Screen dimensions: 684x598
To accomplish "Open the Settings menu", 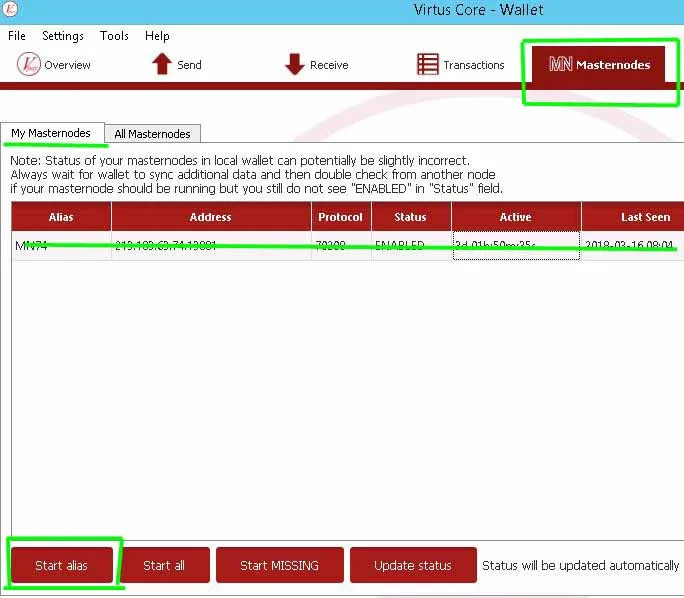I will 63,36.
